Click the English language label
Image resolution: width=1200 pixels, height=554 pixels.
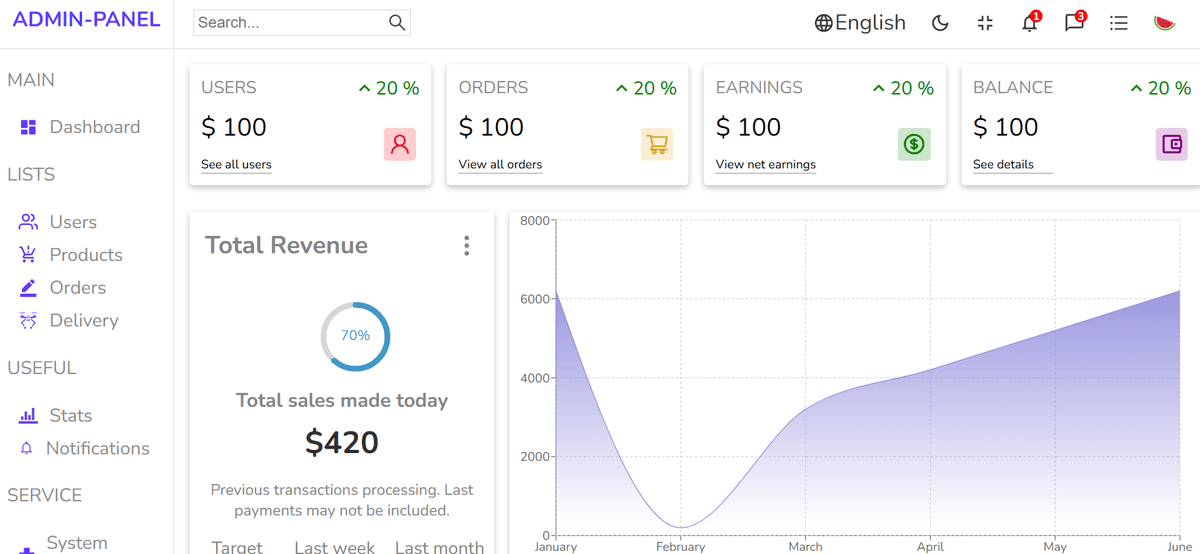(x=870, y=23)
